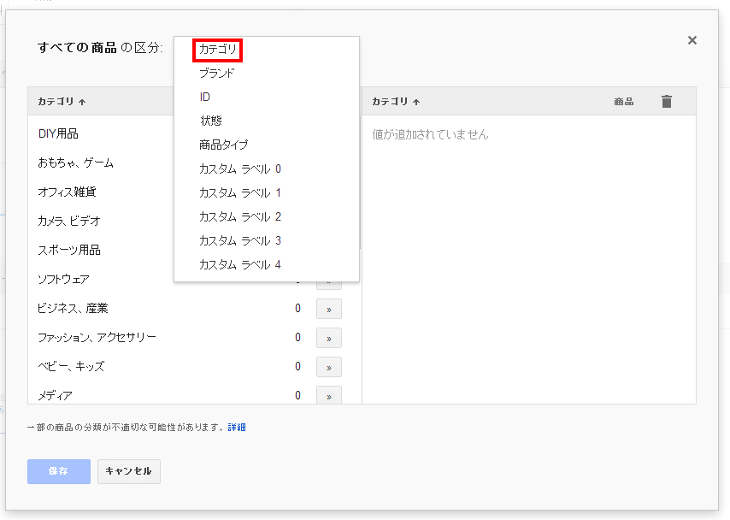Close the dialog with the X icon
Image resolution: width=730 pixels, height=520 pixels.
tap(692, 40)
